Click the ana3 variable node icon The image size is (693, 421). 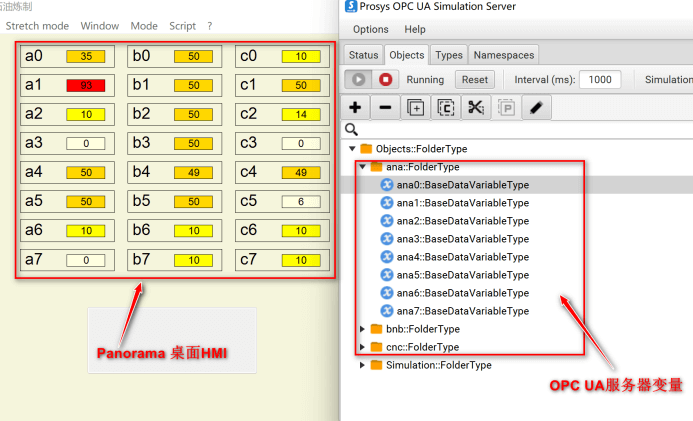click(x=387, y=239)
